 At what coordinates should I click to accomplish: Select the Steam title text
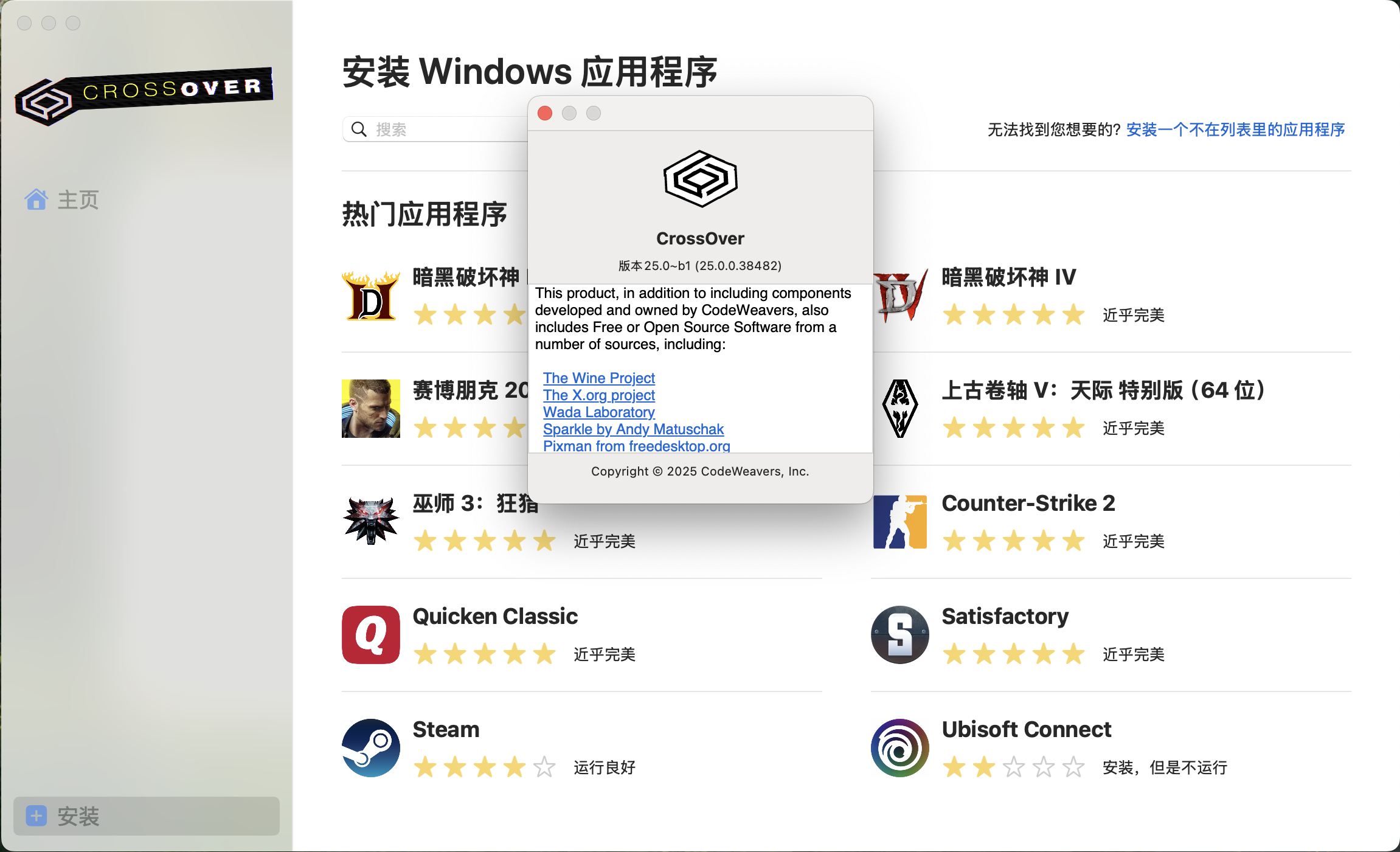[446, 729]
